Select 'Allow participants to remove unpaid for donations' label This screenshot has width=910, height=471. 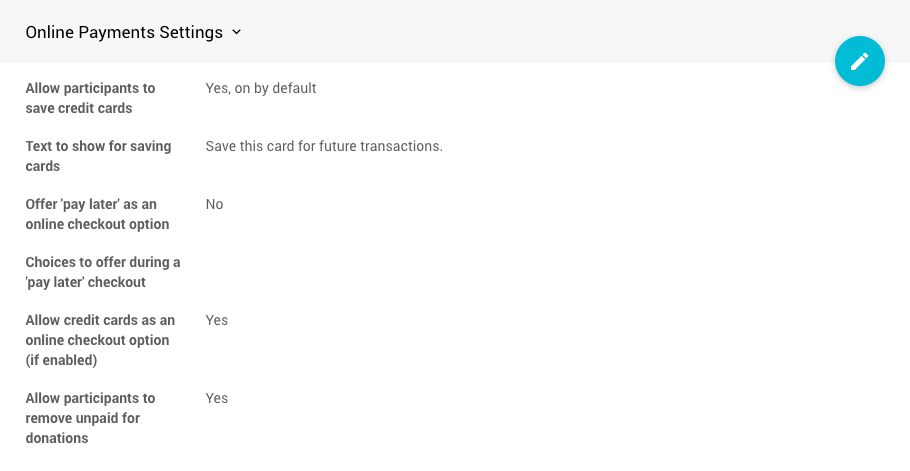(x=90, y=418)
